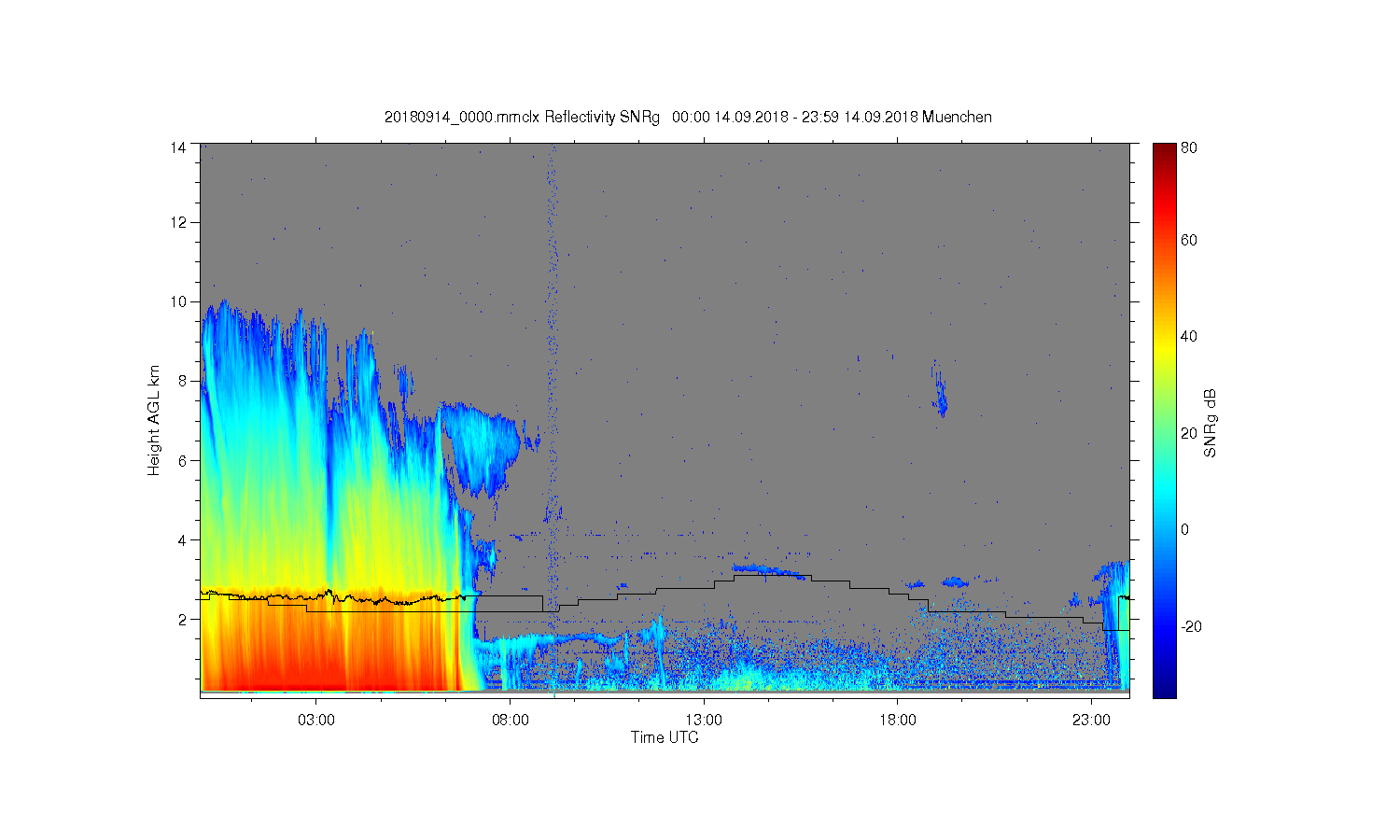Click the colorbar value 40
The height and width of the screenshot is (840, 1400).
[x=1189, y=336]
